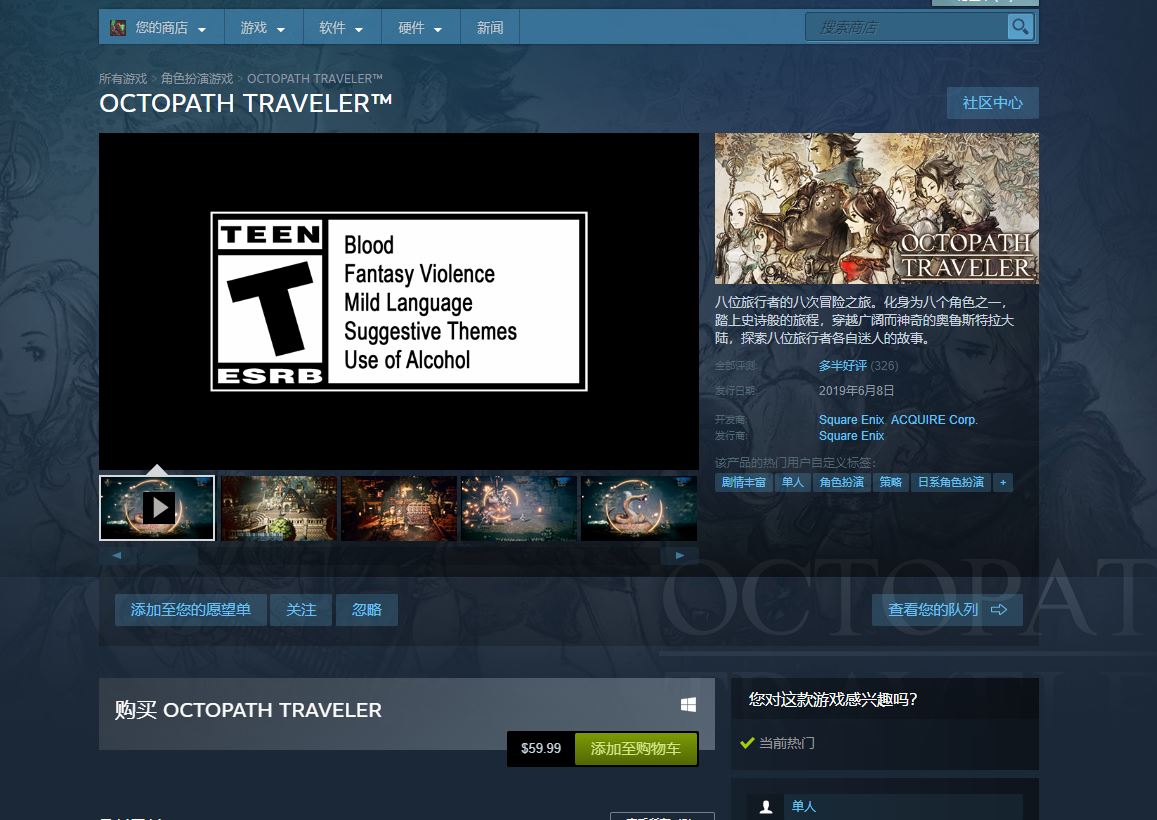Viewport: 1157px width, 820px height.
Task: Click the 忽略 ignore button
Action: 367,610
